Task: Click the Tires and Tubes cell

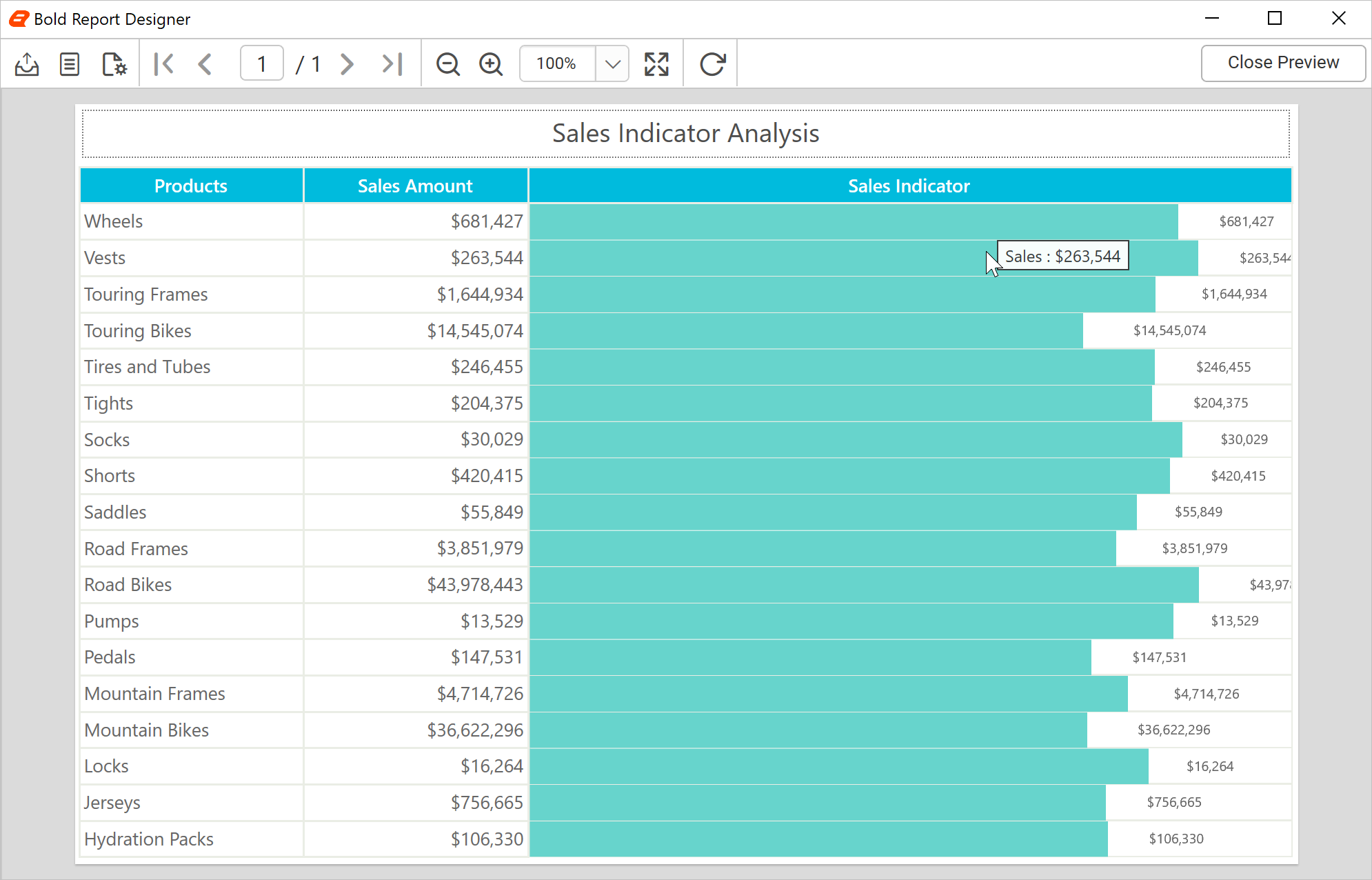Action: tap(191, 367)
